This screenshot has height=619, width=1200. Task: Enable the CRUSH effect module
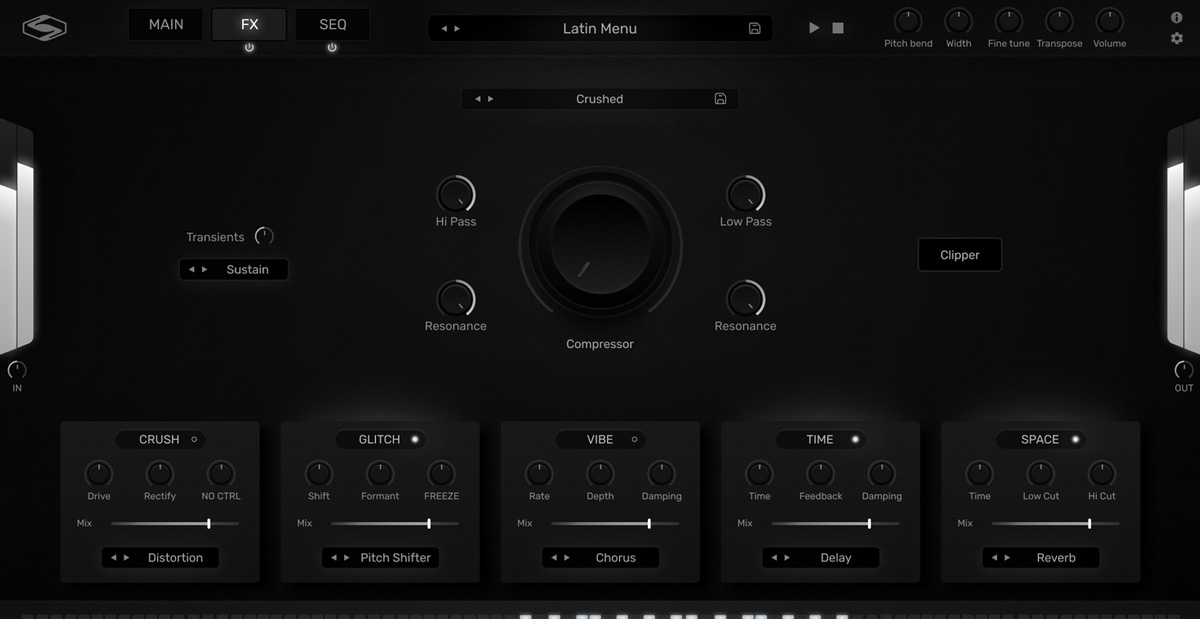click(194, 439)
